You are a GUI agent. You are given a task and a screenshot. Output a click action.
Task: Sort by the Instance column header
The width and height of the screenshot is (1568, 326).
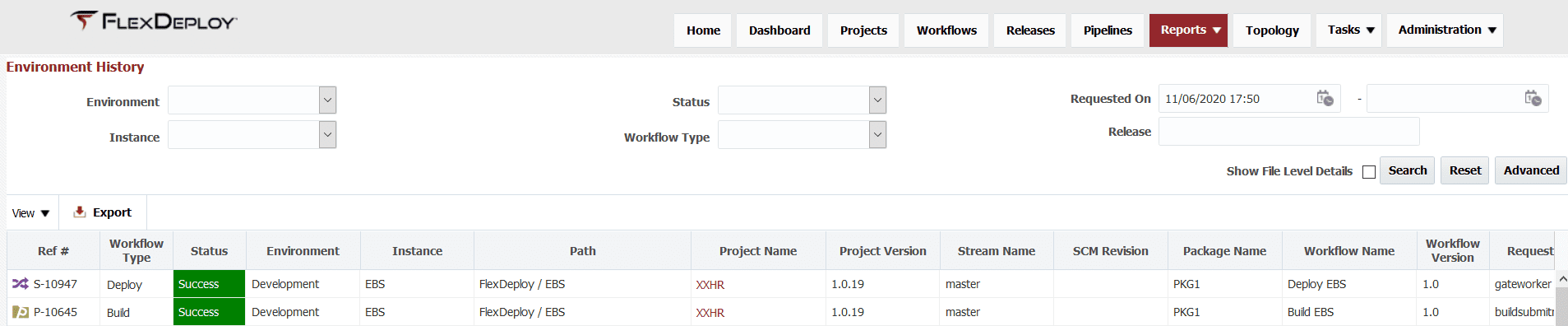[x=417, y=251]
